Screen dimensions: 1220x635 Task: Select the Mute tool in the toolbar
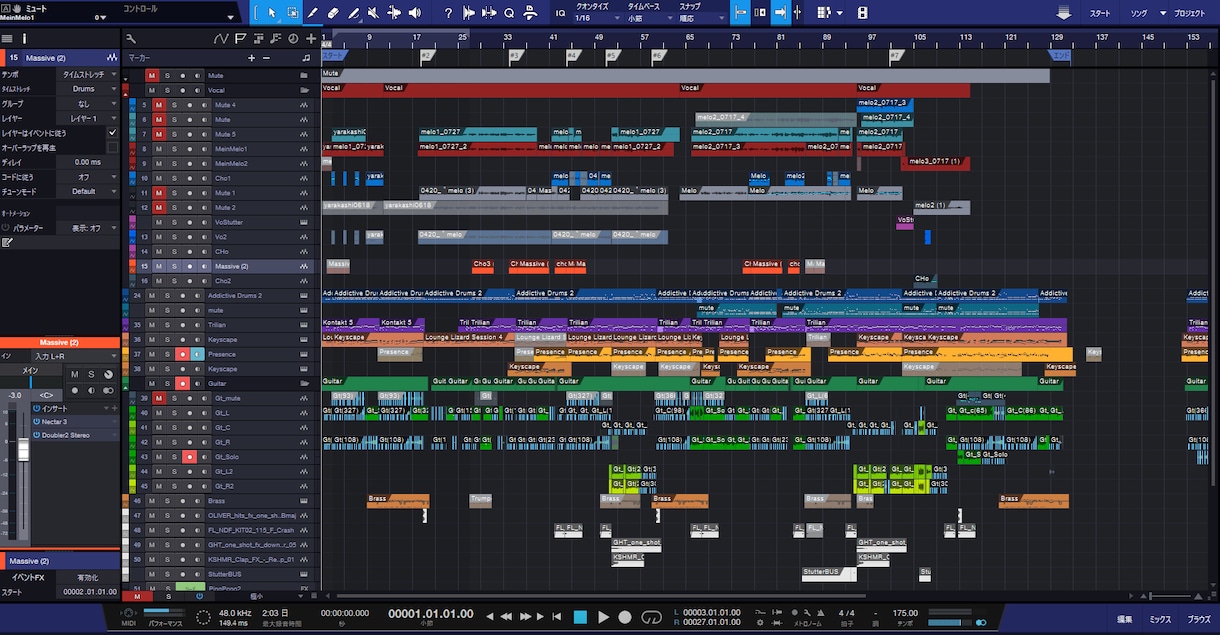tap(373, 13)
